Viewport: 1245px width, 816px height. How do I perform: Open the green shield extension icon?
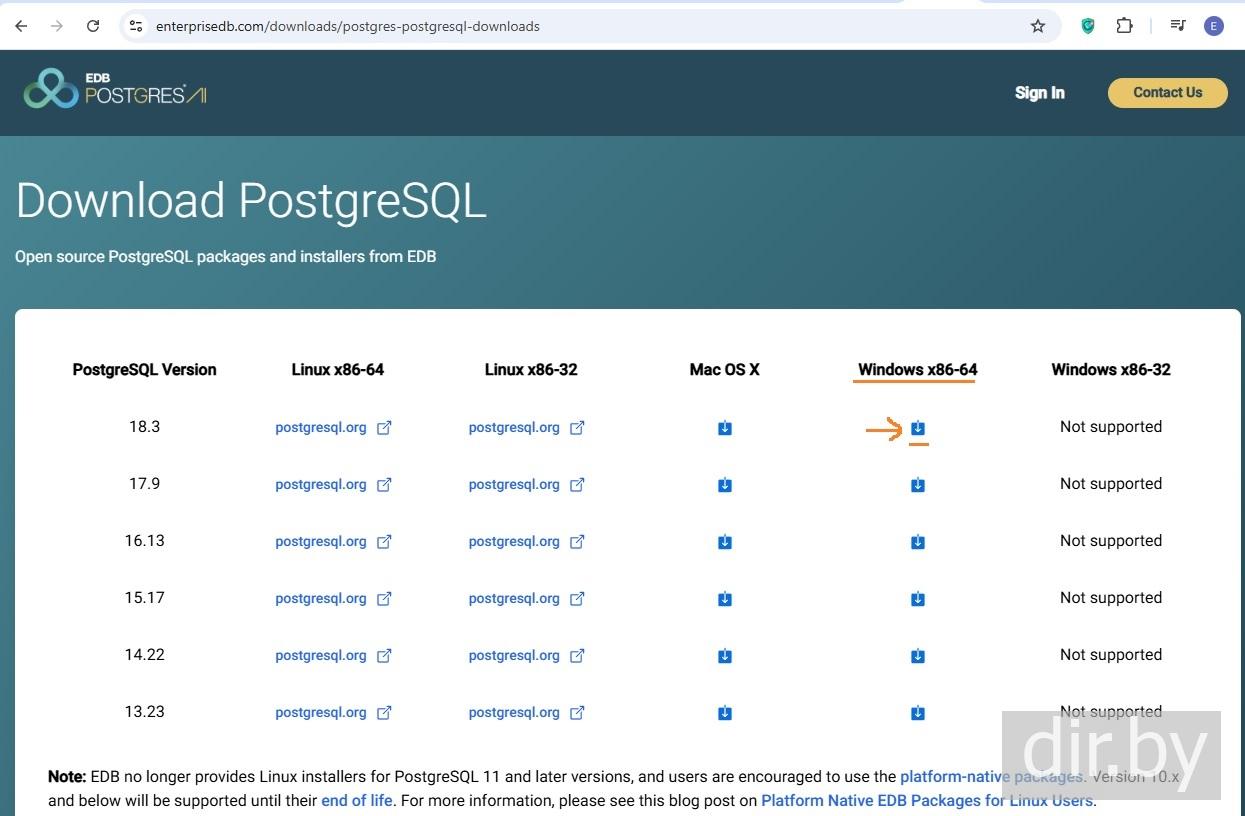[1088, 26]
